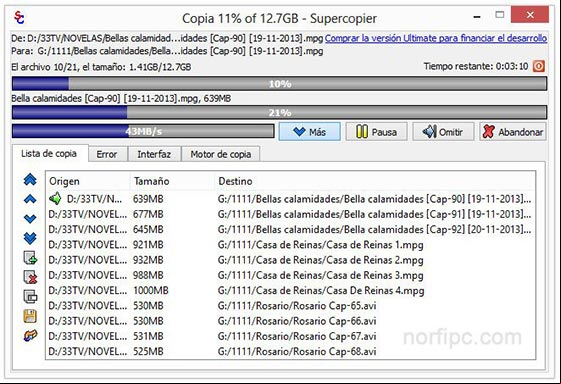Viewport: 561px width, 384px height.
Task: Pause the copy with Pausa button
Action: [x=376, y=132]
